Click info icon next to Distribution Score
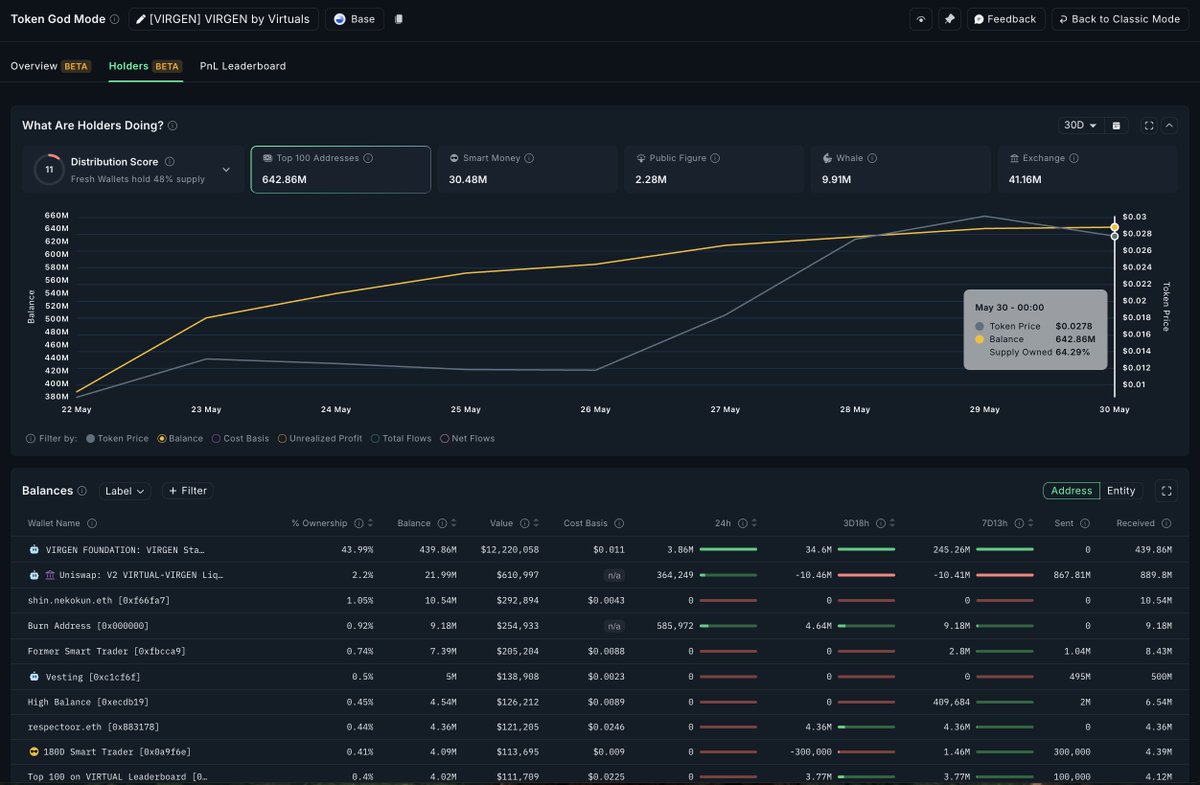 [x=169, y=162]
